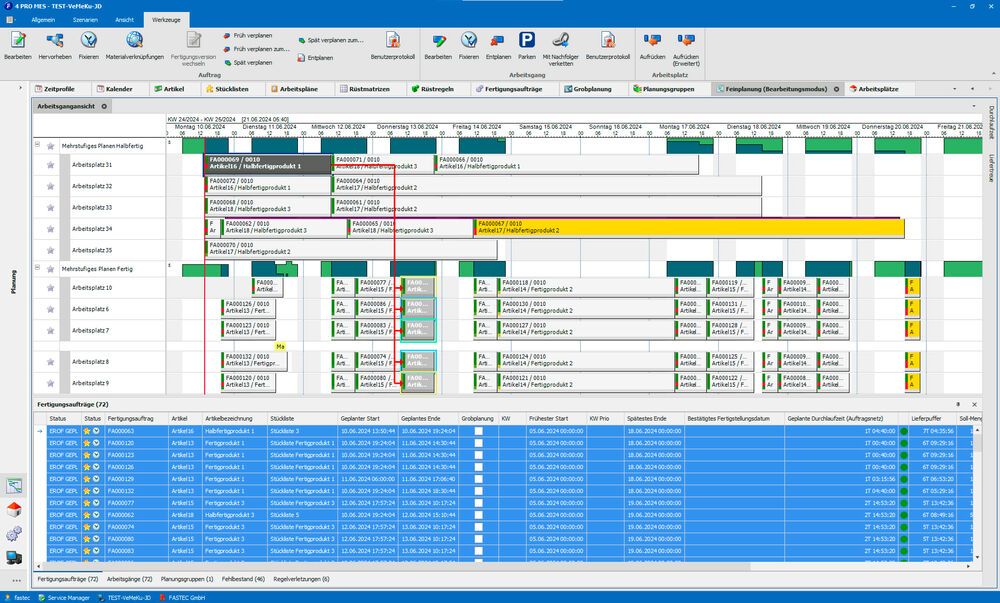The width and height of the screenshot is (1000, 603).
Task: Open the application menu dropdown beside Allgemein
Action: [12, 19]
